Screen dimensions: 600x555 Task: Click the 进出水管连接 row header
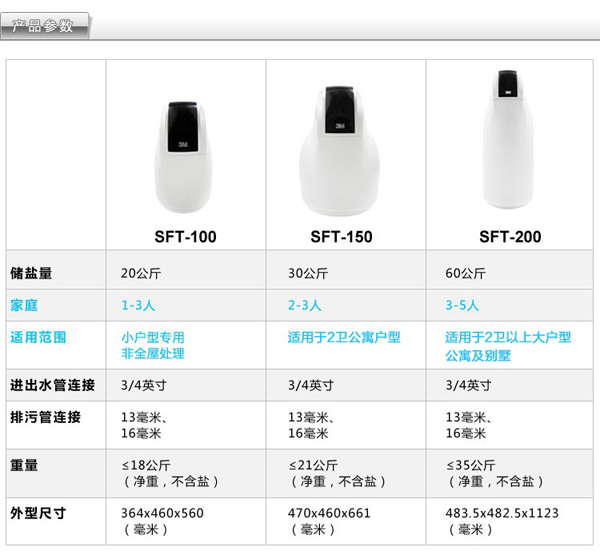pyautogui.click(x=52, y=385)
